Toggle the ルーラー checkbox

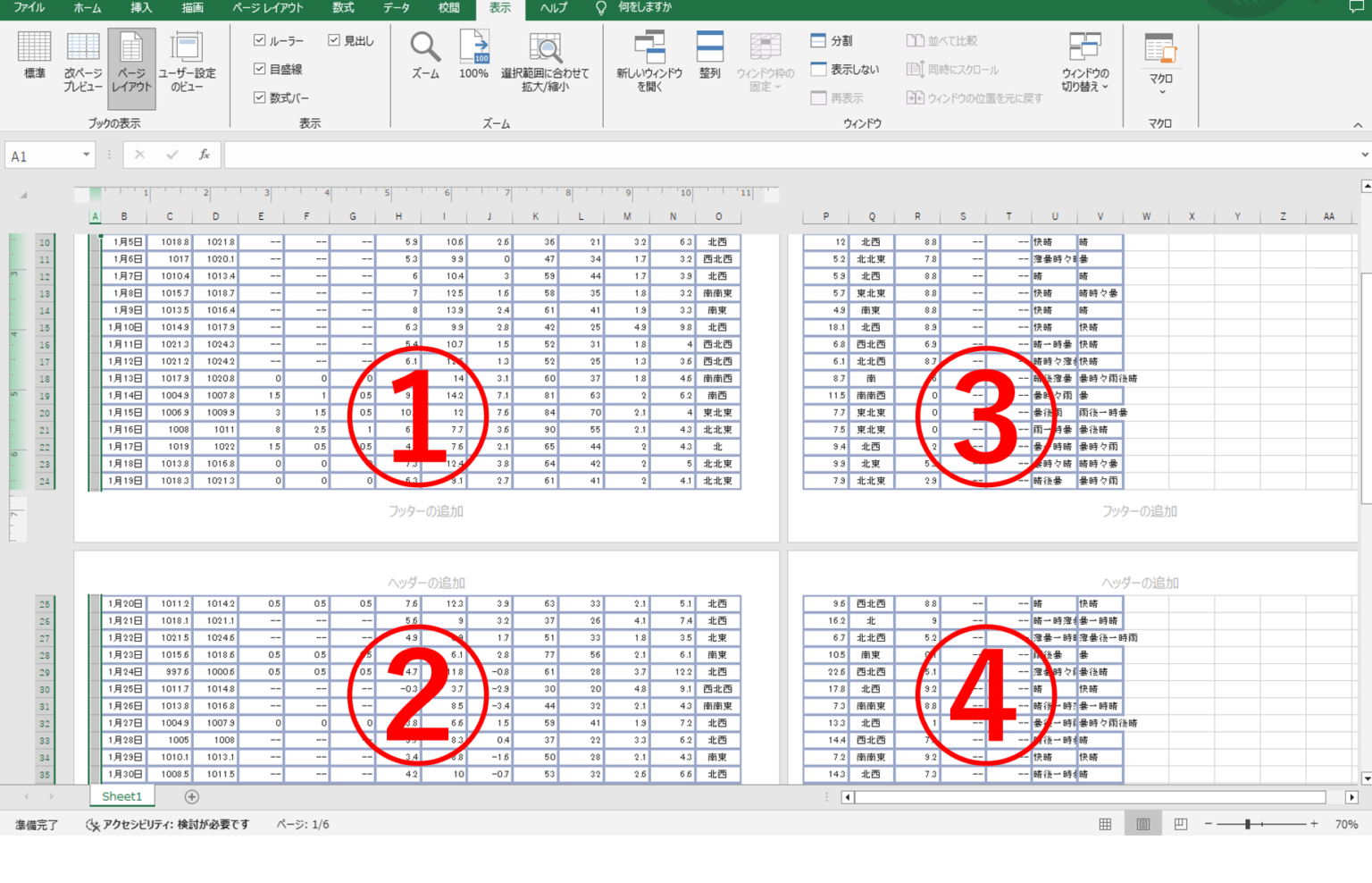pyautogui.click(x=260, y=40)
